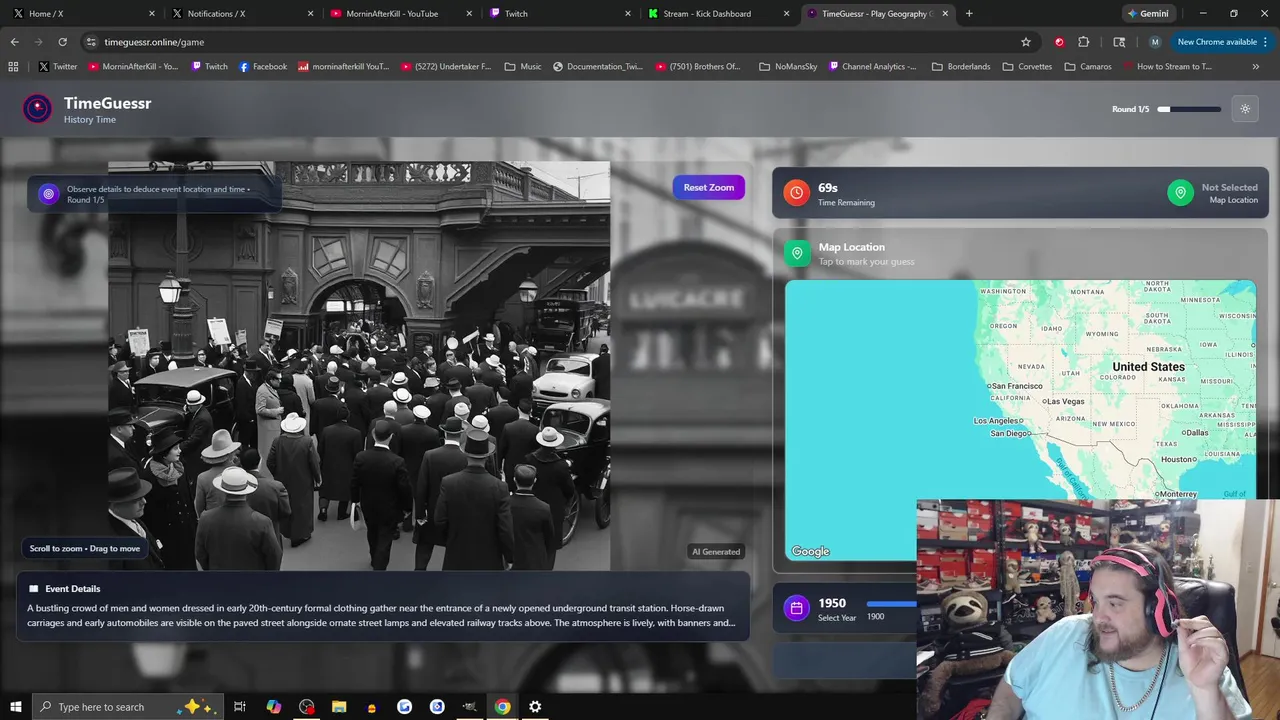
Task: Click Los Angeles on the map
Action: [996, 421]
